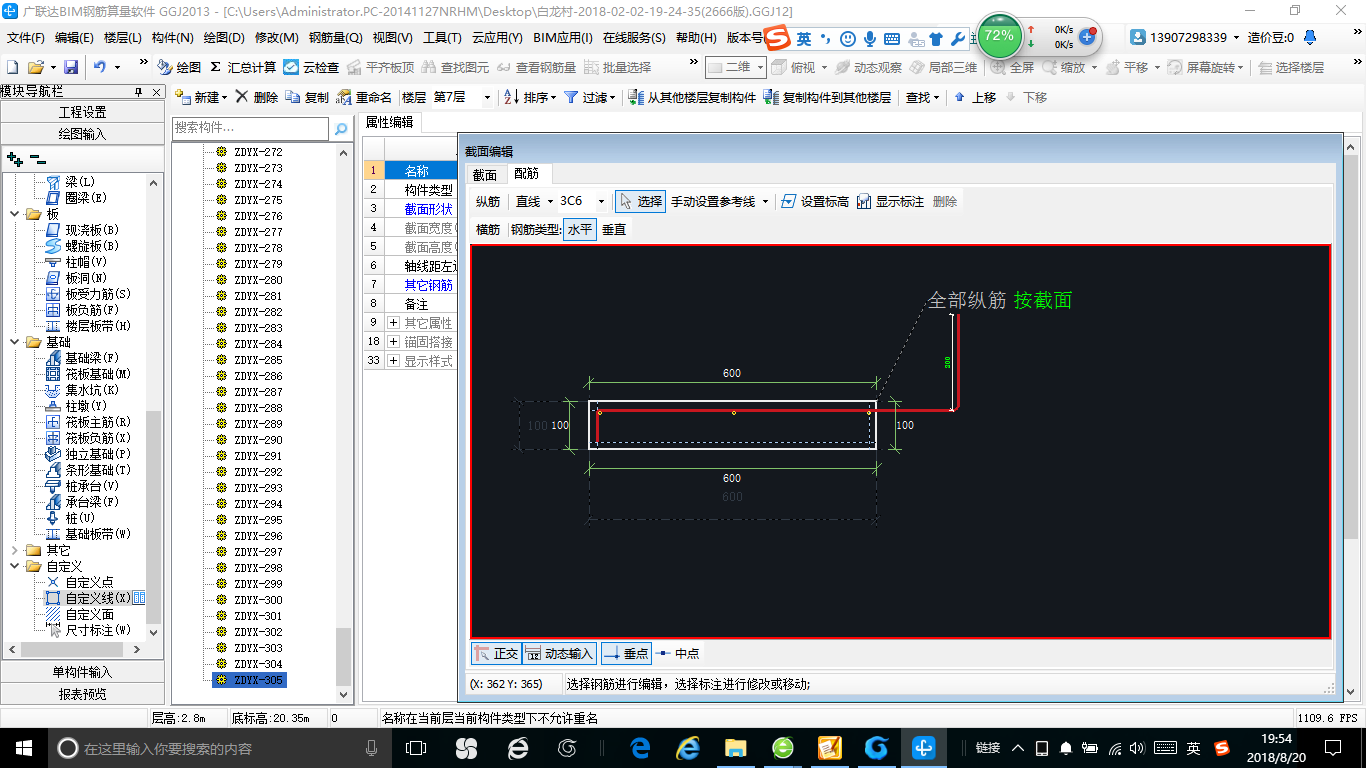The height and width of the screenshot is (768, 1366).
Task: Select 集水坑(K) item icon
Action: pos(53,390)
